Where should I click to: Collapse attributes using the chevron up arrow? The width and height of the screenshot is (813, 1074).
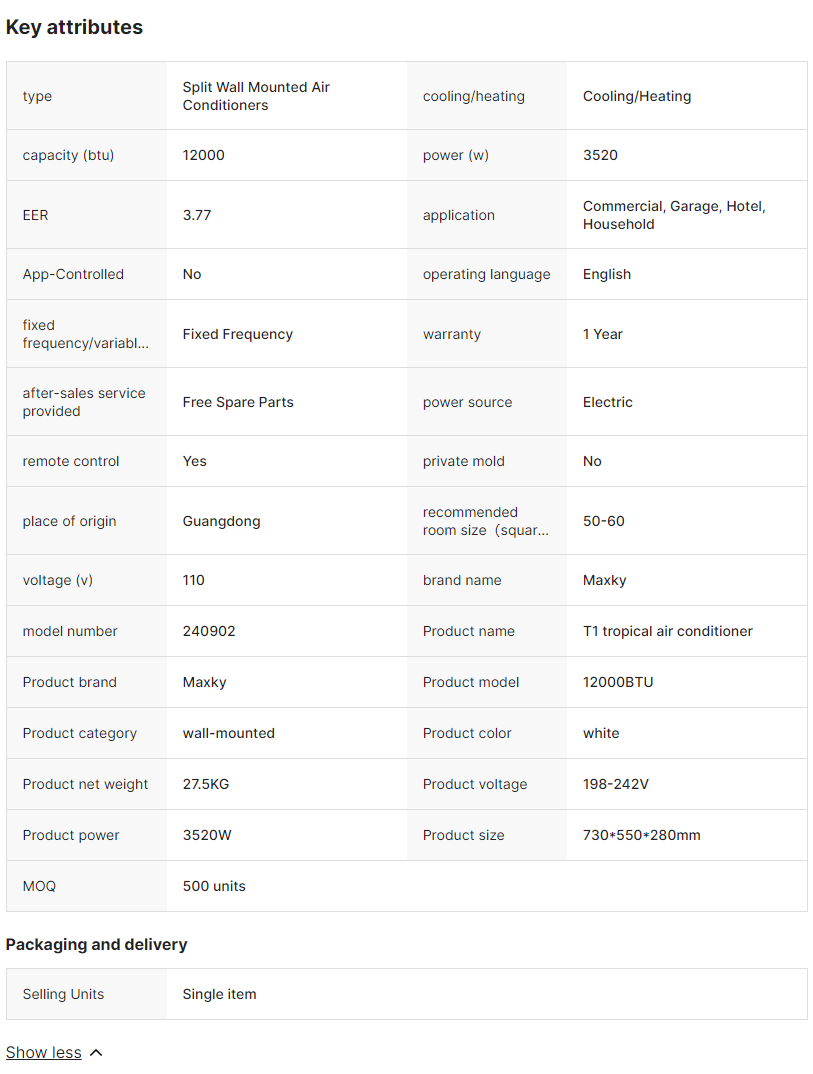(x=96, y=1052)
